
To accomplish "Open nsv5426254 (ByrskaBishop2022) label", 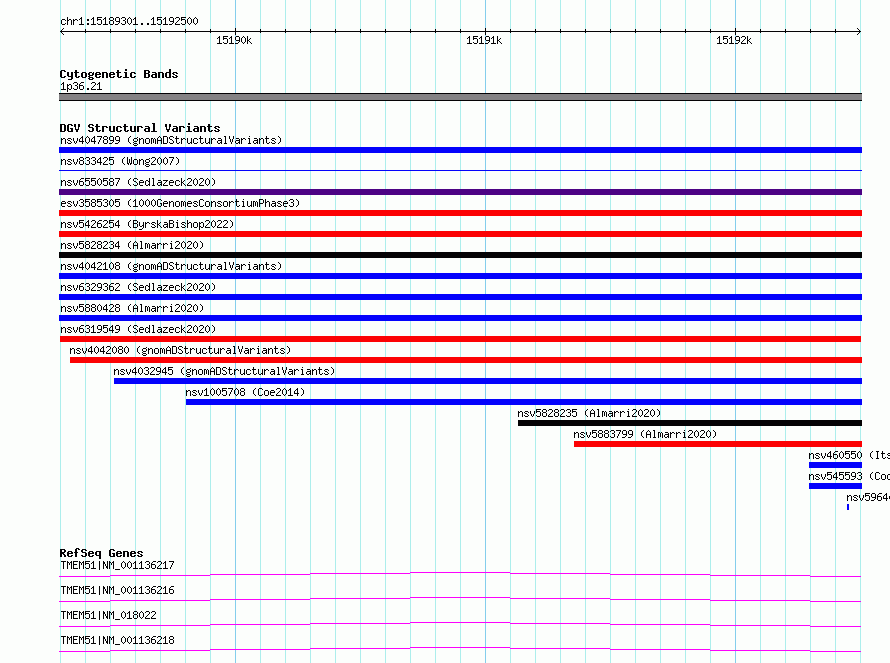I will (x=147, y=224).
